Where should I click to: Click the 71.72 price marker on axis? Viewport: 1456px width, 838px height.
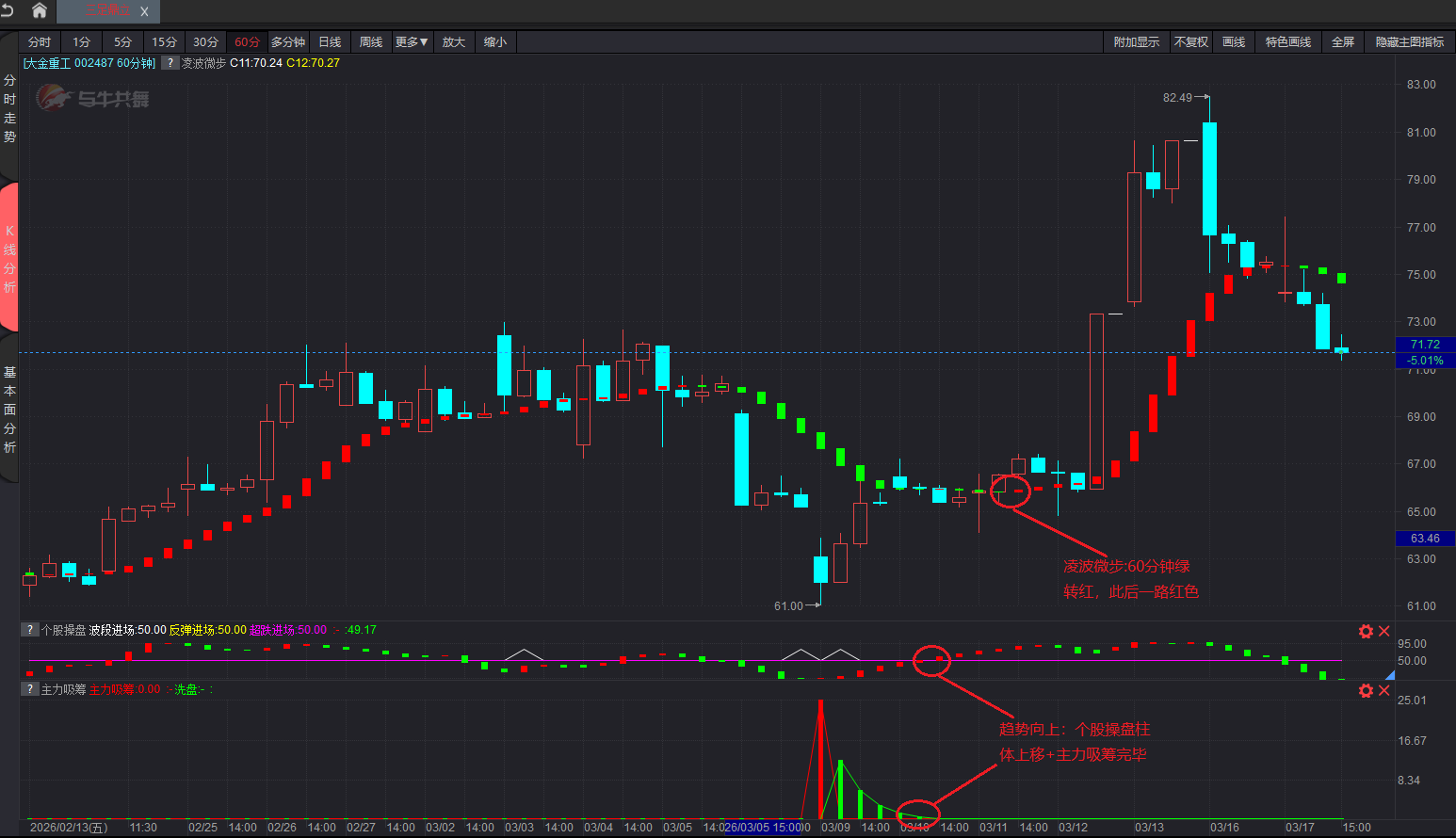(1425, 345)
